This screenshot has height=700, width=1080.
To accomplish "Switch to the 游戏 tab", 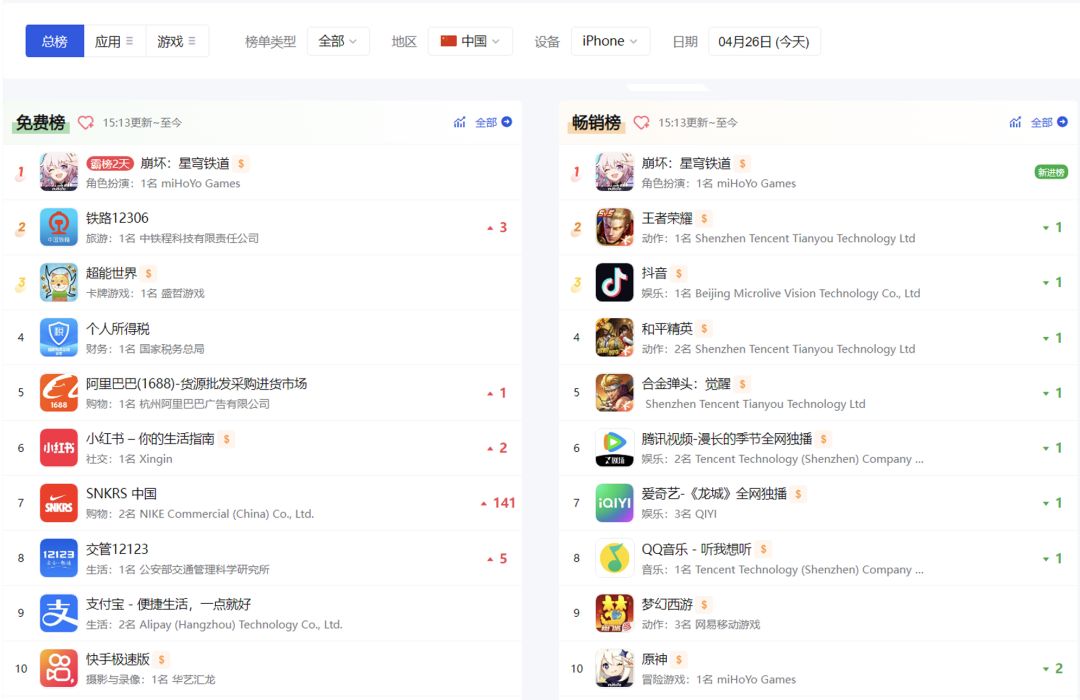I will tap(176, 41).
